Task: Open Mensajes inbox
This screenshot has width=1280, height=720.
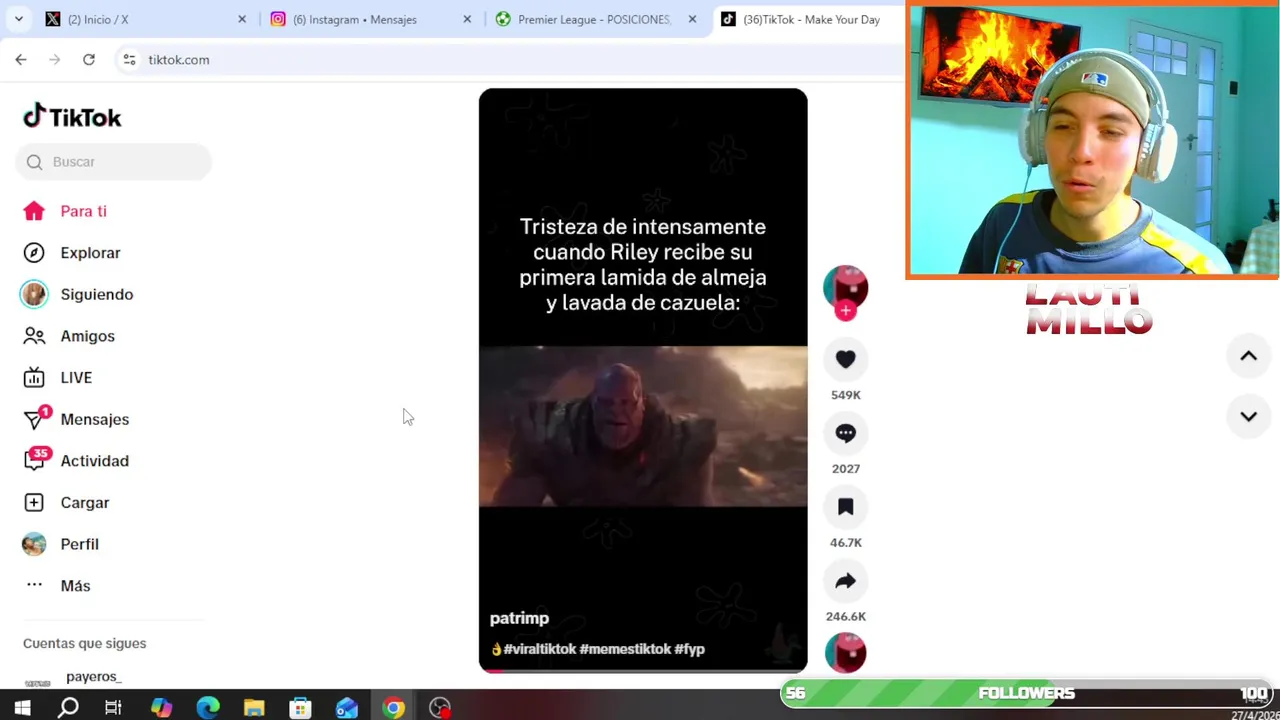Action: point(94,420)
